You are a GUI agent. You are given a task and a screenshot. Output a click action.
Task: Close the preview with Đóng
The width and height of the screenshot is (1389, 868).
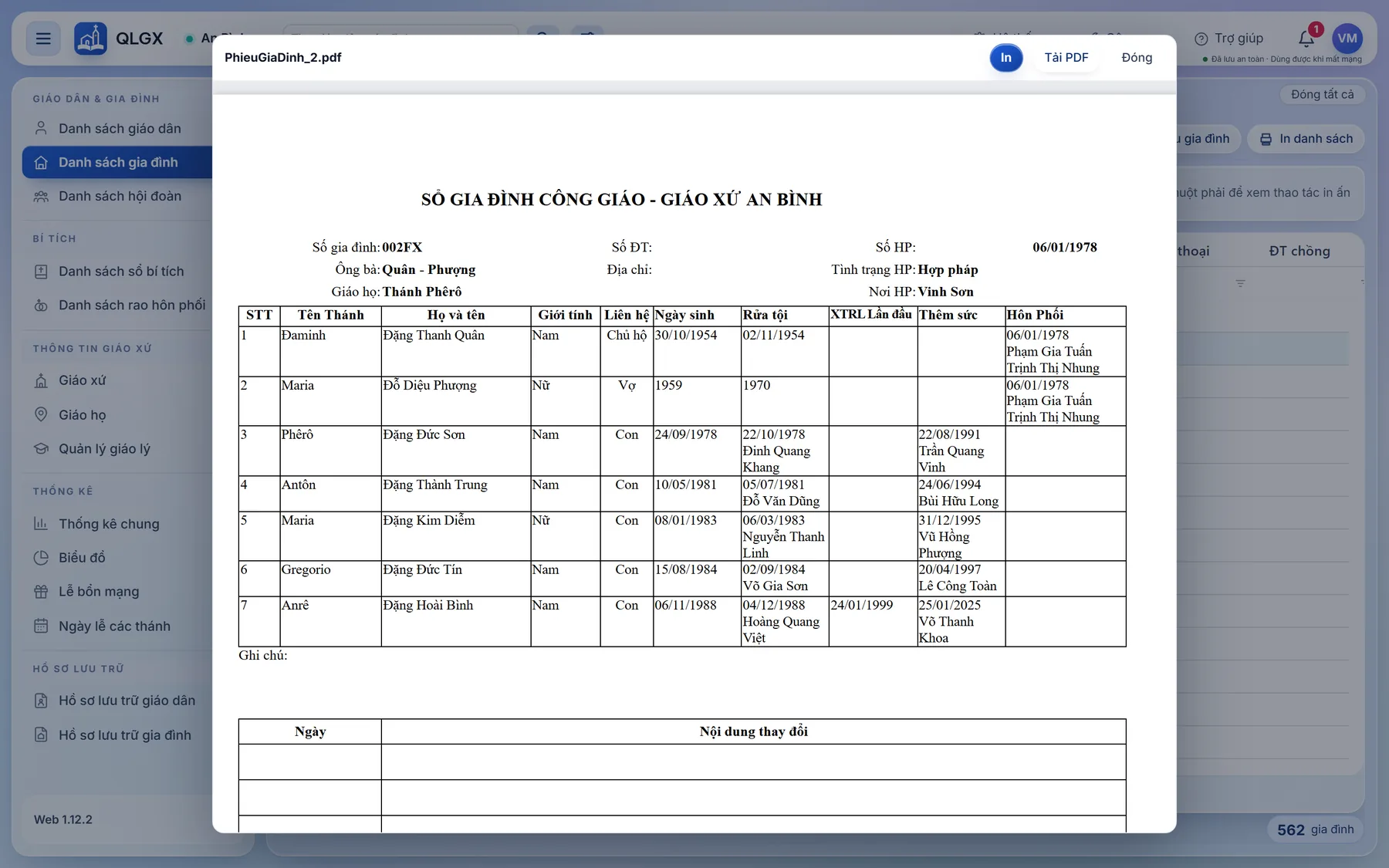point(1137,58)
